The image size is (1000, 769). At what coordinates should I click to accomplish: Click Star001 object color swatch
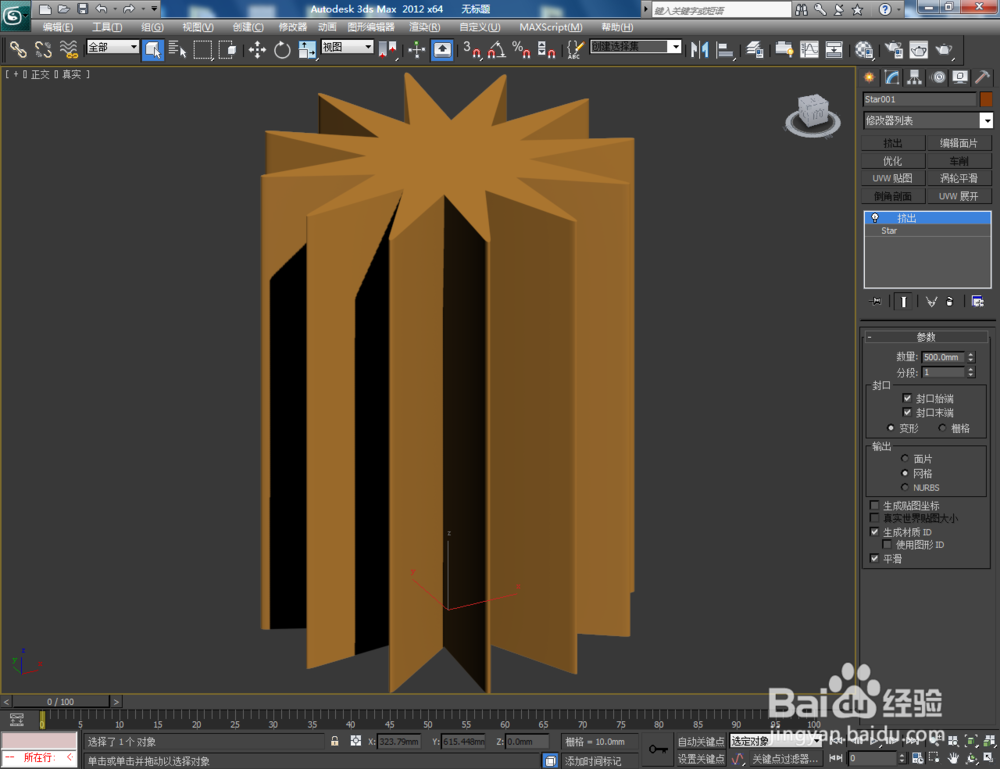[987, 99]
